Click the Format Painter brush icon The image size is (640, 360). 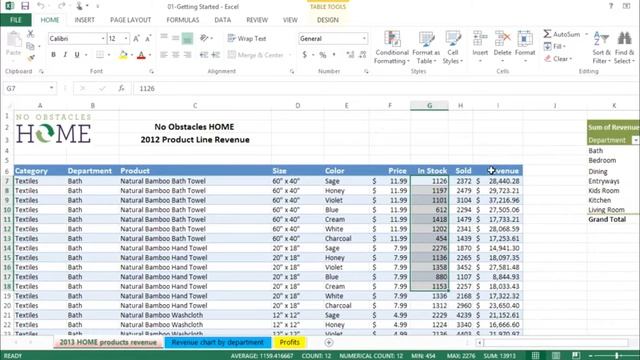[30, 58]
